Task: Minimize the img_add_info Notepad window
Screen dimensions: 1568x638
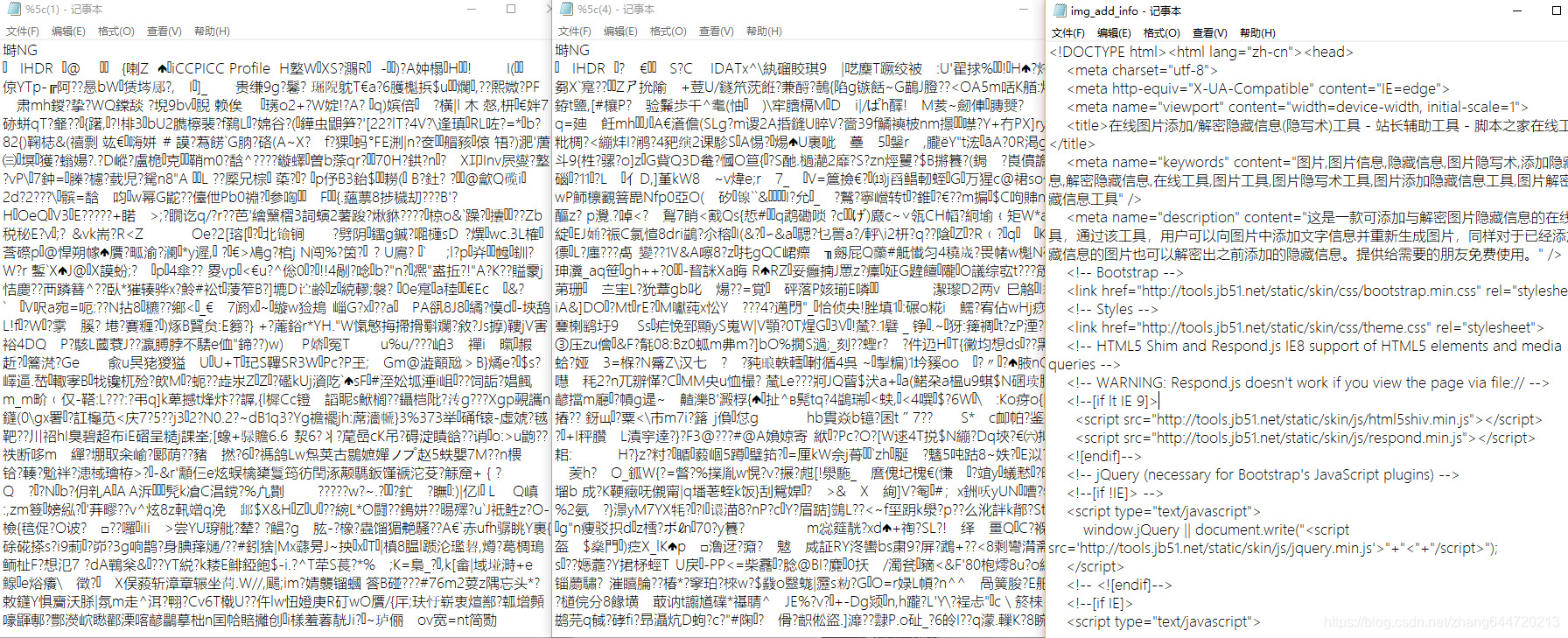Action: point(1515,11)
